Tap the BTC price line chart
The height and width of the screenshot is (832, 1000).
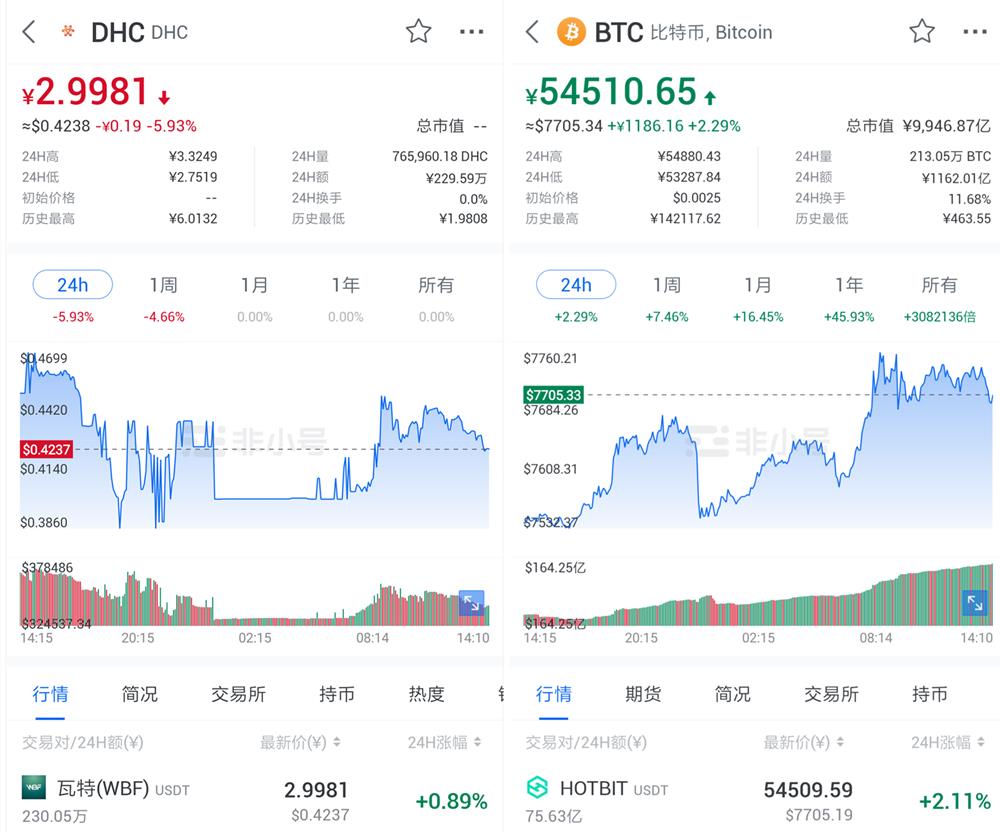pos(758,440)
